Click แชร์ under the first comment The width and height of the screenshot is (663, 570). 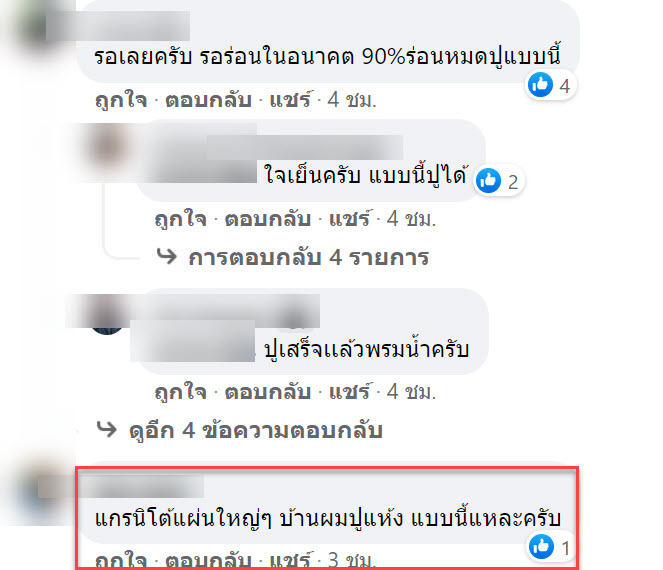(291, 100)
